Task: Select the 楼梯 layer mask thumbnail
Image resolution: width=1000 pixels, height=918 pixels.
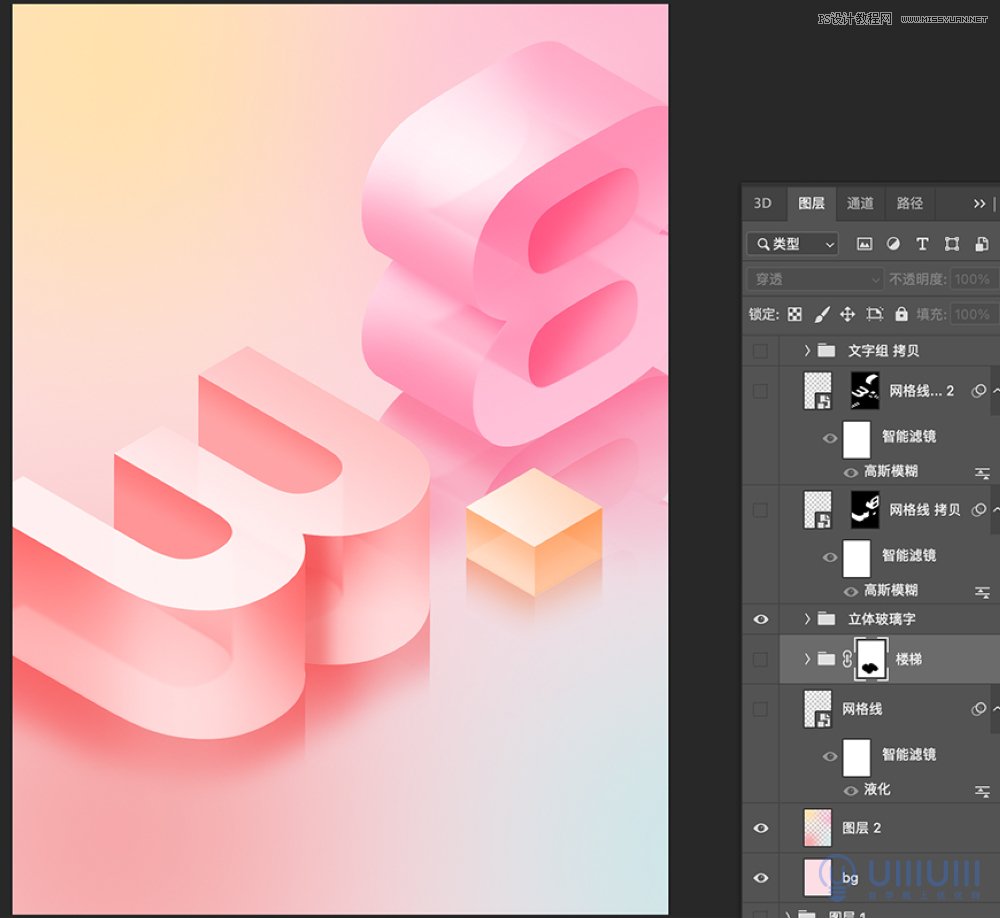Action: [x=870, y=659]
